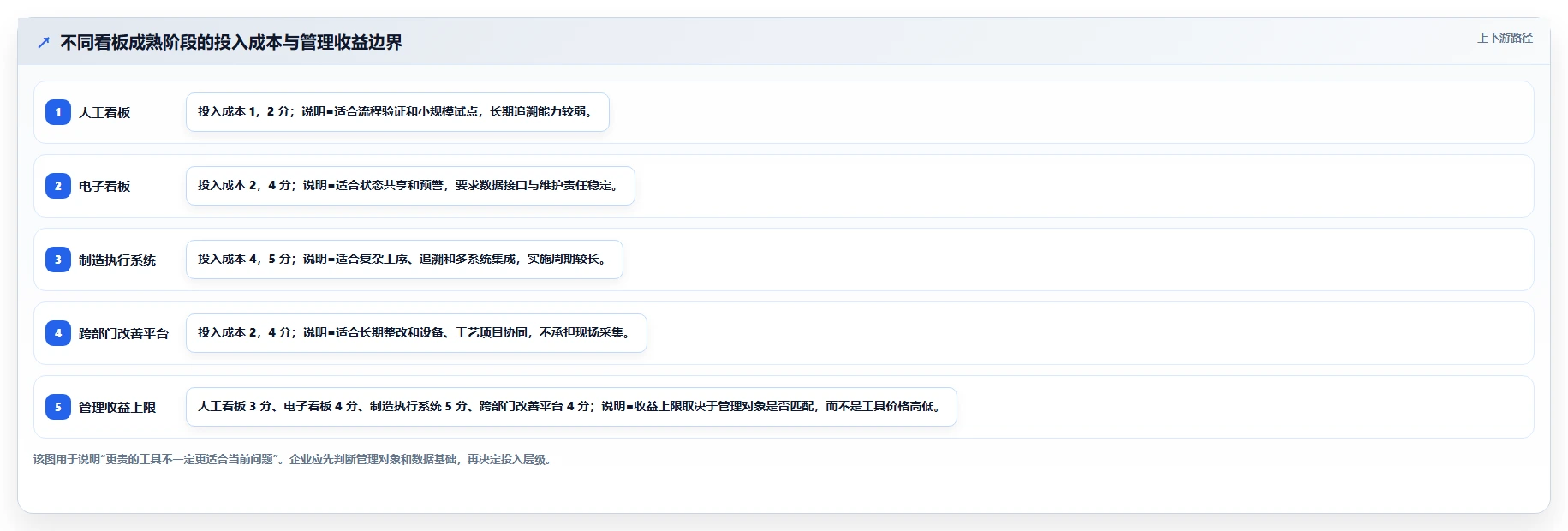Click the description listing 人工看板 3 分
Screen dimensions: 1568x531
tap(571, 407)
